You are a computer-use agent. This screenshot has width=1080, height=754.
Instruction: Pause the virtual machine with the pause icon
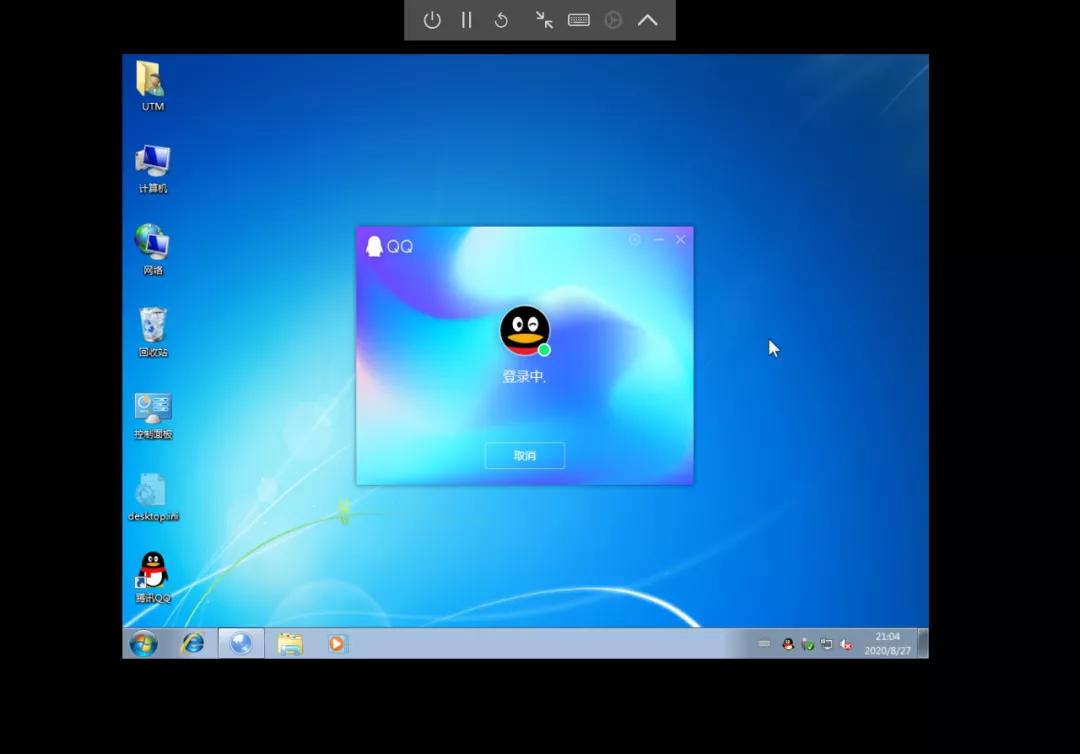click(466, 20)
